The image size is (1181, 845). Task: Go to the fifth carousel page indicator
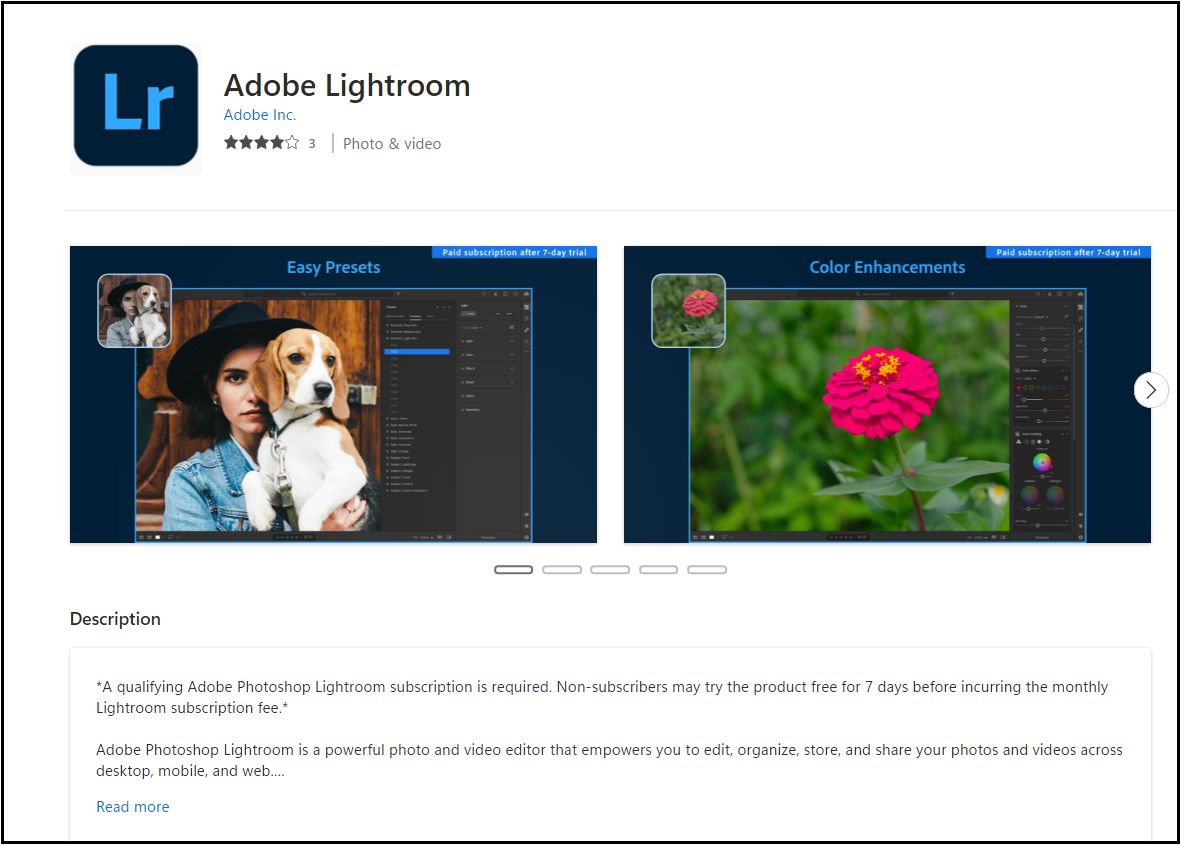706,569
